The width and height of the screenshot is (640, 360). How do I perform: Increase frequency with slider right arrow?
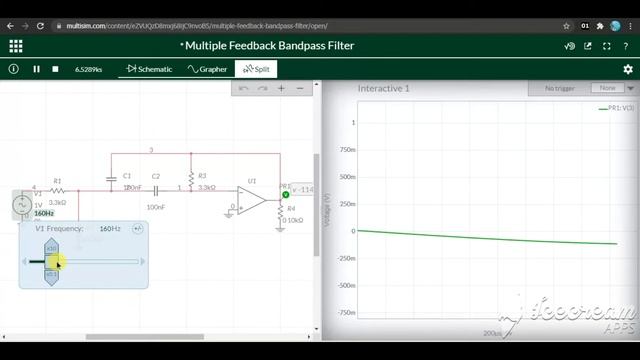(x=142, y=261)
